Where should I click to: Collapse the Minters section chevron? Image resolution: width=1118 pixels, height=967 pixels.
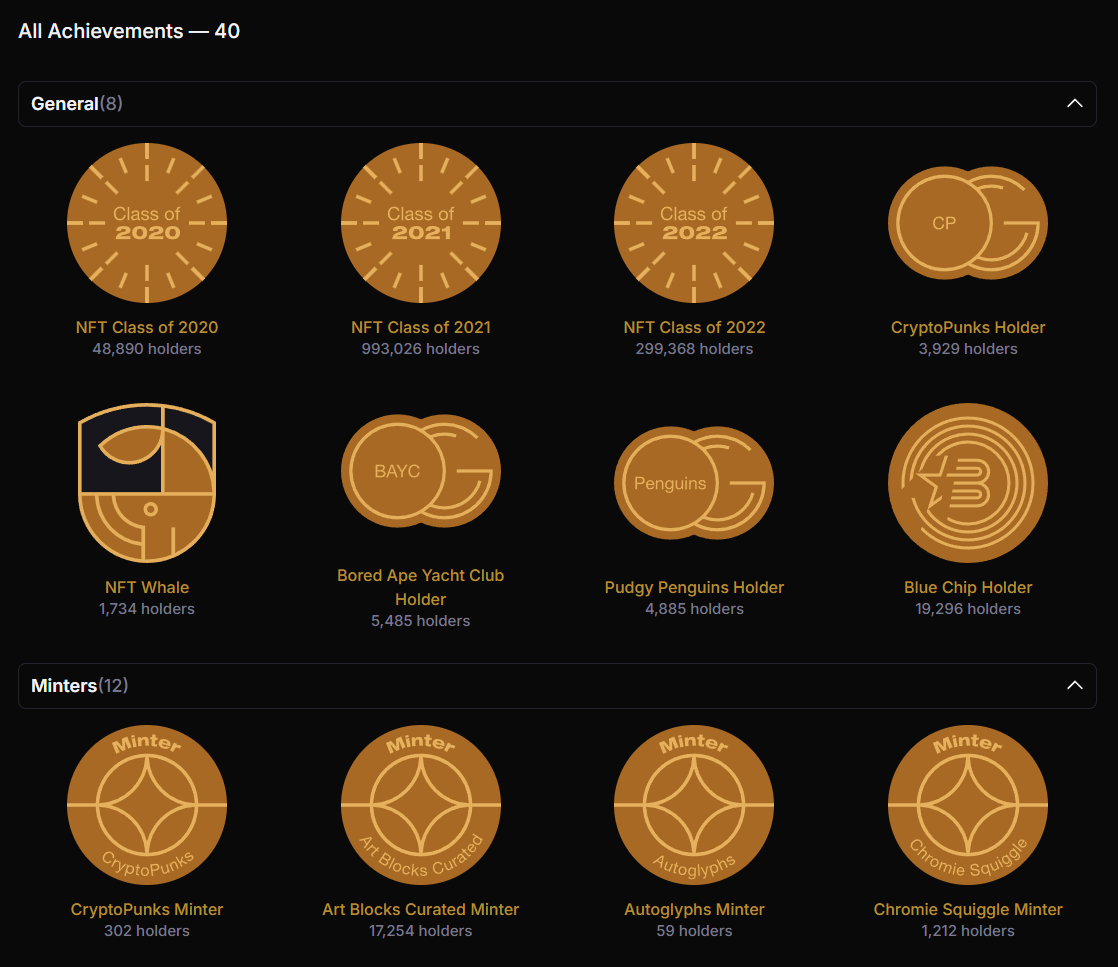(x=1074, y=686)
